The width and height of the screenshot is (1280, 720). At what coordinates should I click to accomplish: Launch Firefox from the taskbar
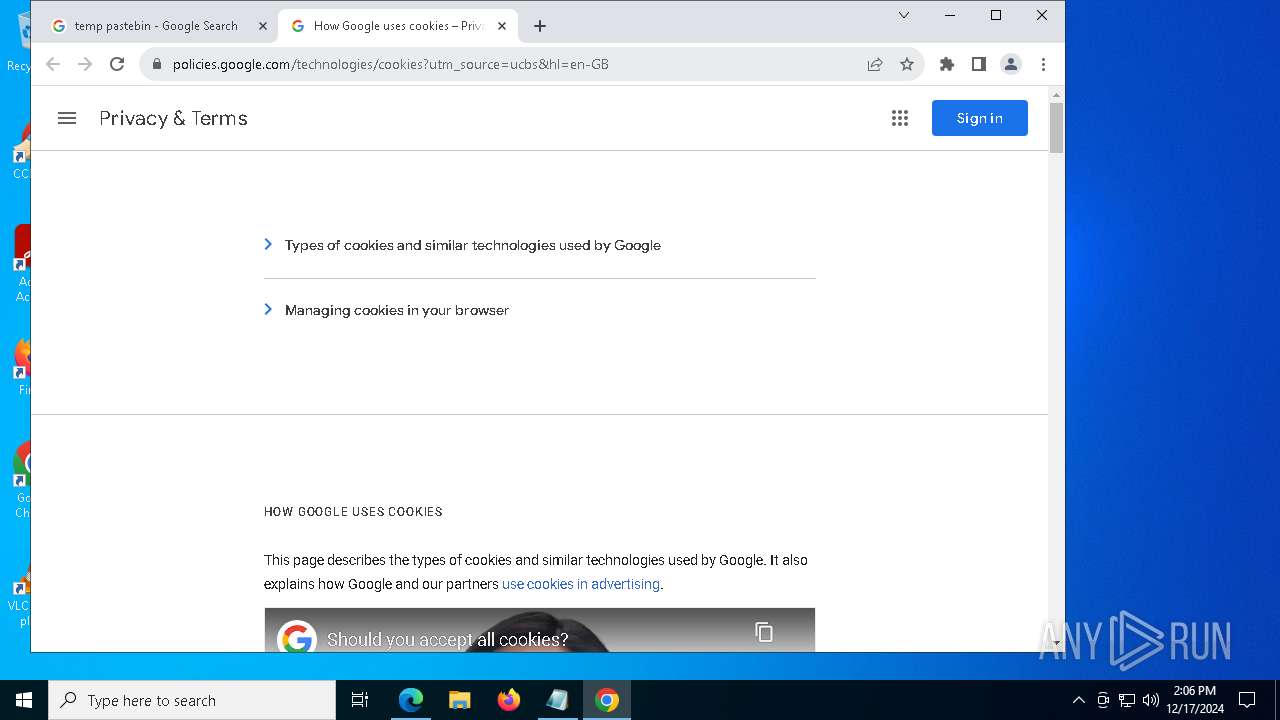click(509, 700)
